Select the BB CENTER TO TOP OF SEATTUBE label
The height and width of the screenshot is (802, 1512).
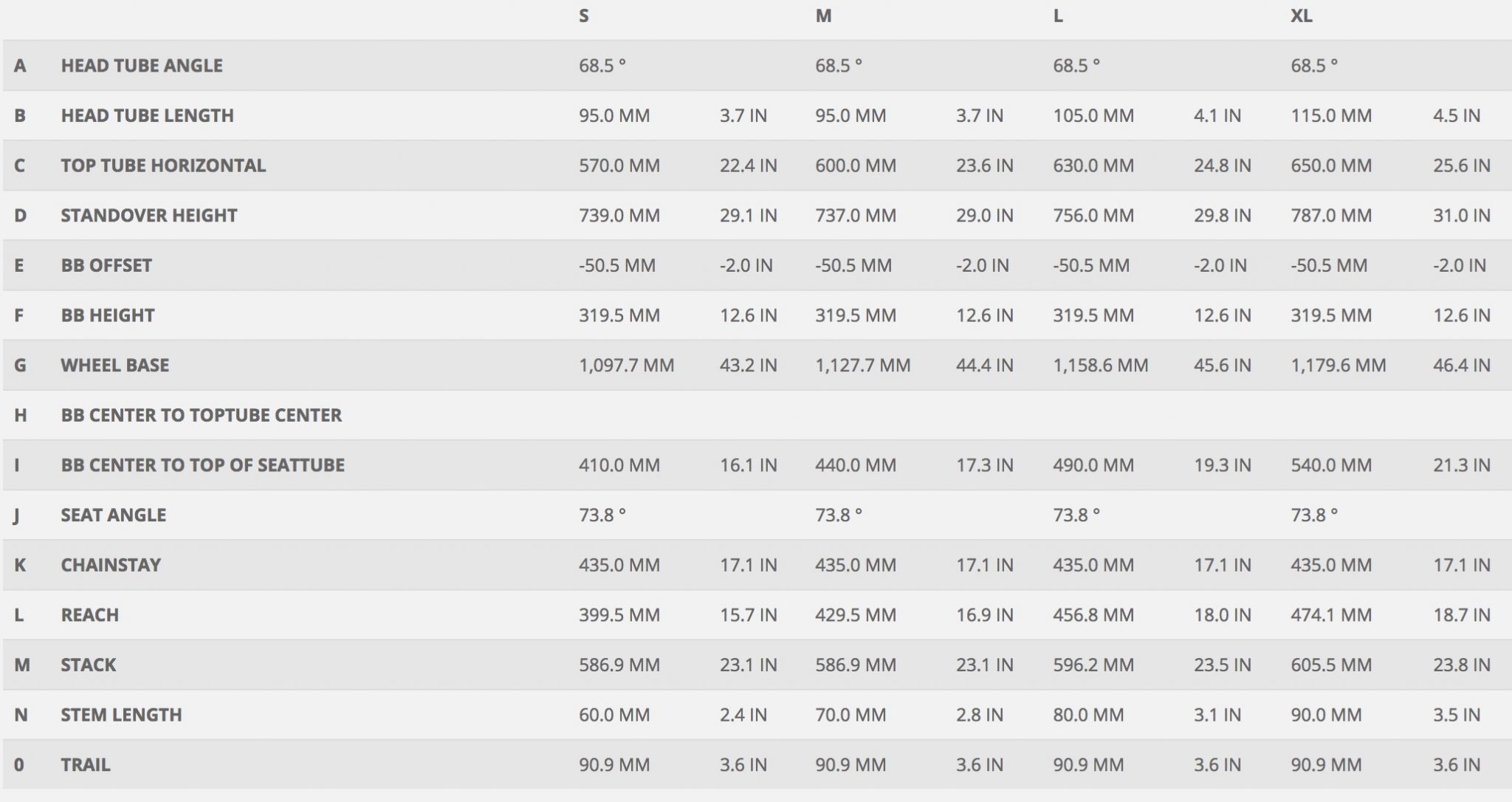click(x=202, y=465)
